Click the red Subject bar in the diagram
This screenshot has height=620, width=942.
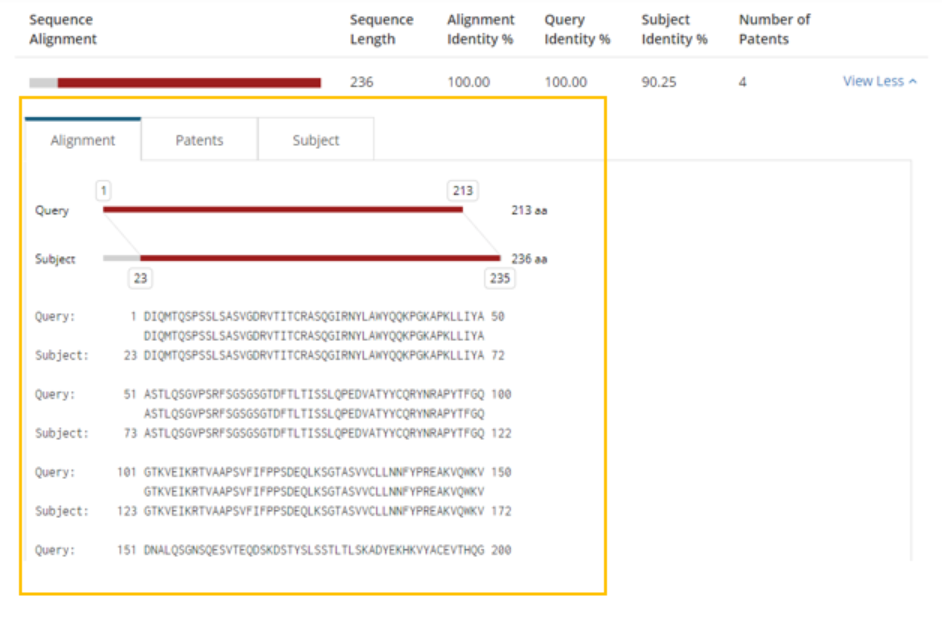[x=320, y=258]
